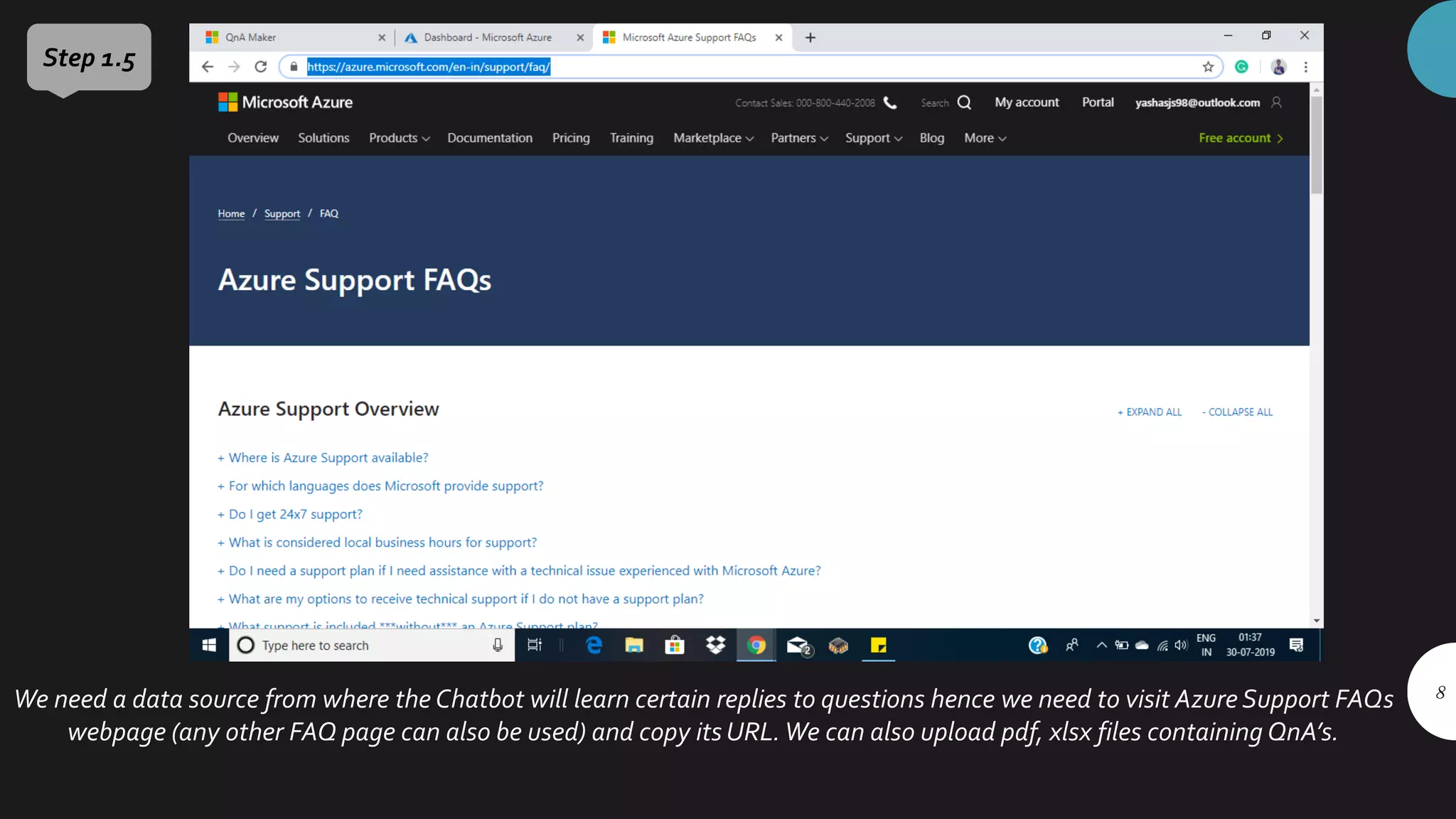Launch Microsoft Edge from the taskbar

pyautogui.click(x=594, y=645)
